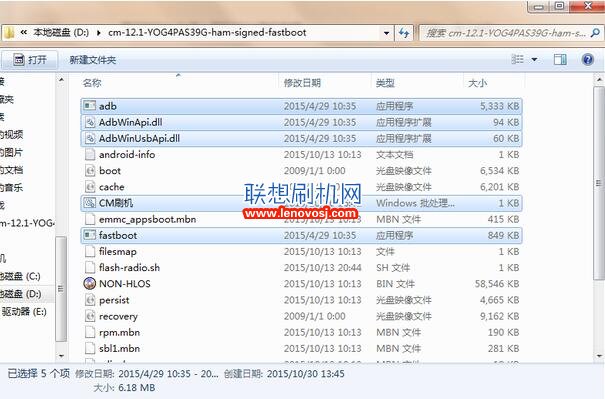The height and width of the screenshot is (399, 605).
Task: Click the 文档 item in navigation pane
Action: (11, 170)
